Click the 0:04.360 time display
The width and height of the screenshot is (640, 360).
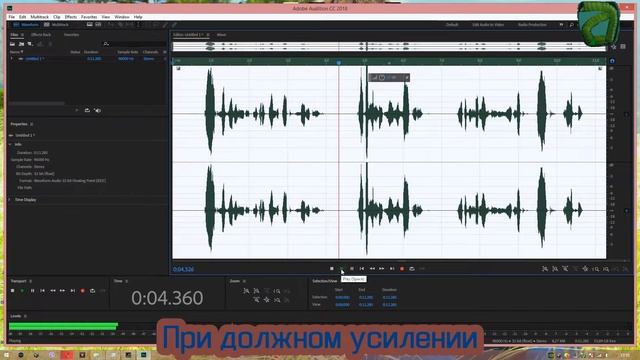(x=167, y=298)
